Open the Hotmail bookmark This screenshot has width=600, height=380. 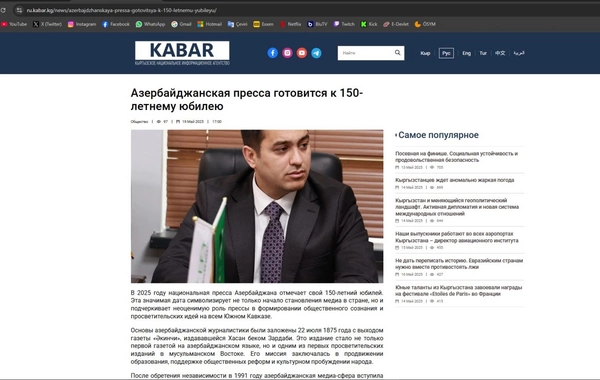tap(209, 24)
